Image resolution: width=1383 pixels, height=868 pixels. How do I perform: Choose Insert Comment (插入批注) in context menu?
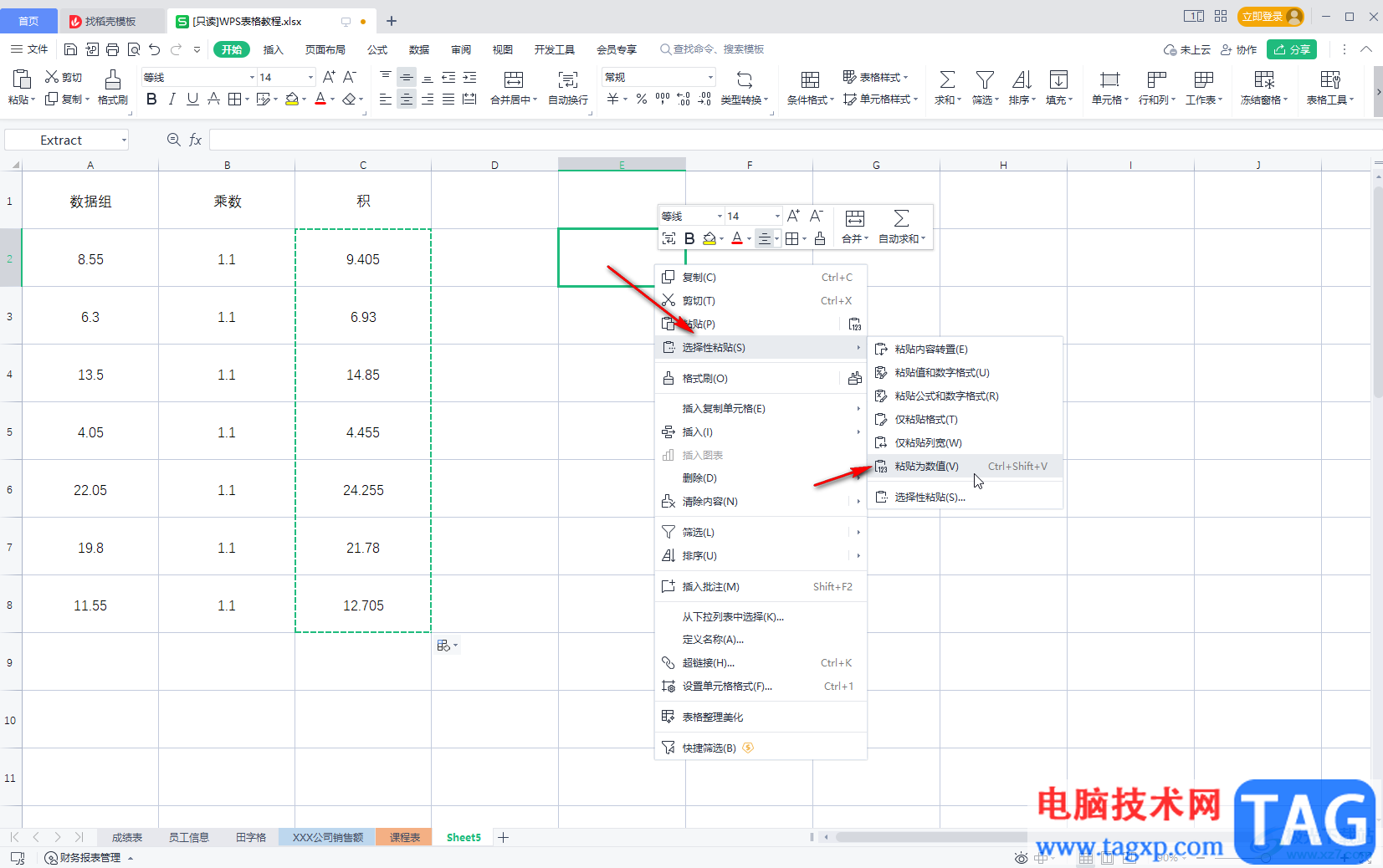click(760, 586)
